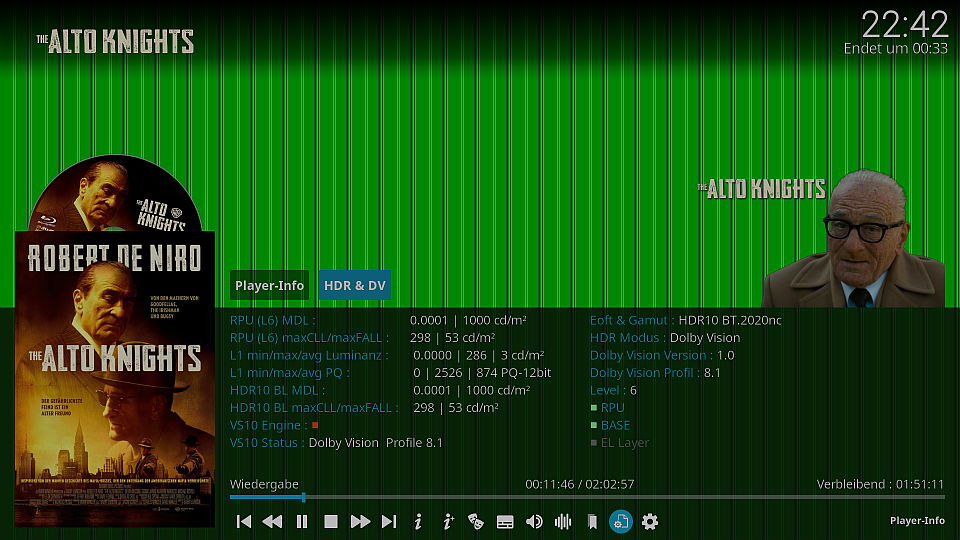The image size is (960, 540).
Task: Click bottom-right 'Player-Info' label
Action: pyautogui.click(x=917, y=520)
